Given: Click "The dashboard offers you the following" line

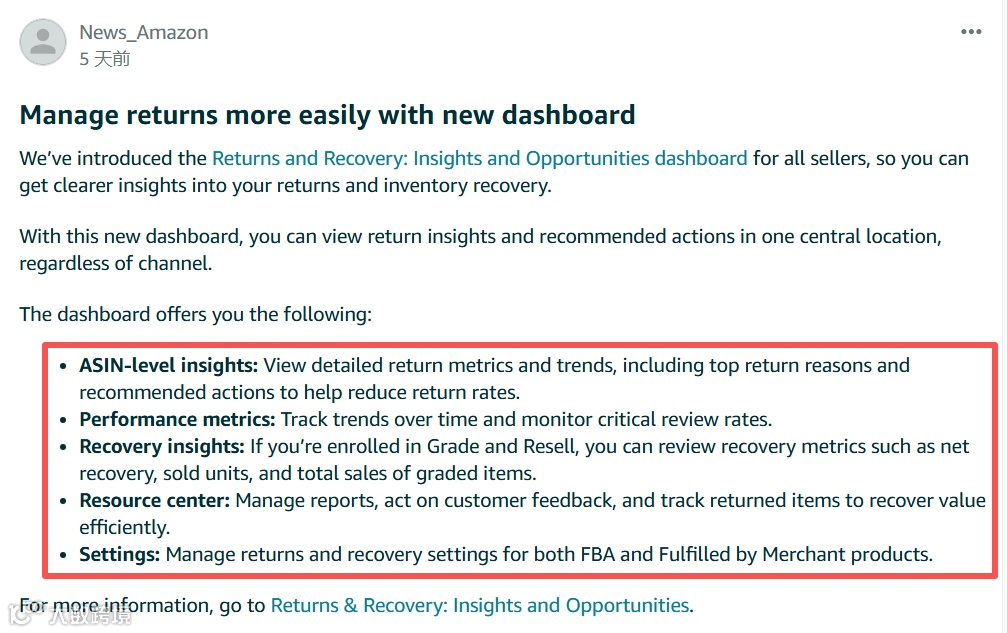Looking at the screenshot, I should (x=195, y=314).
